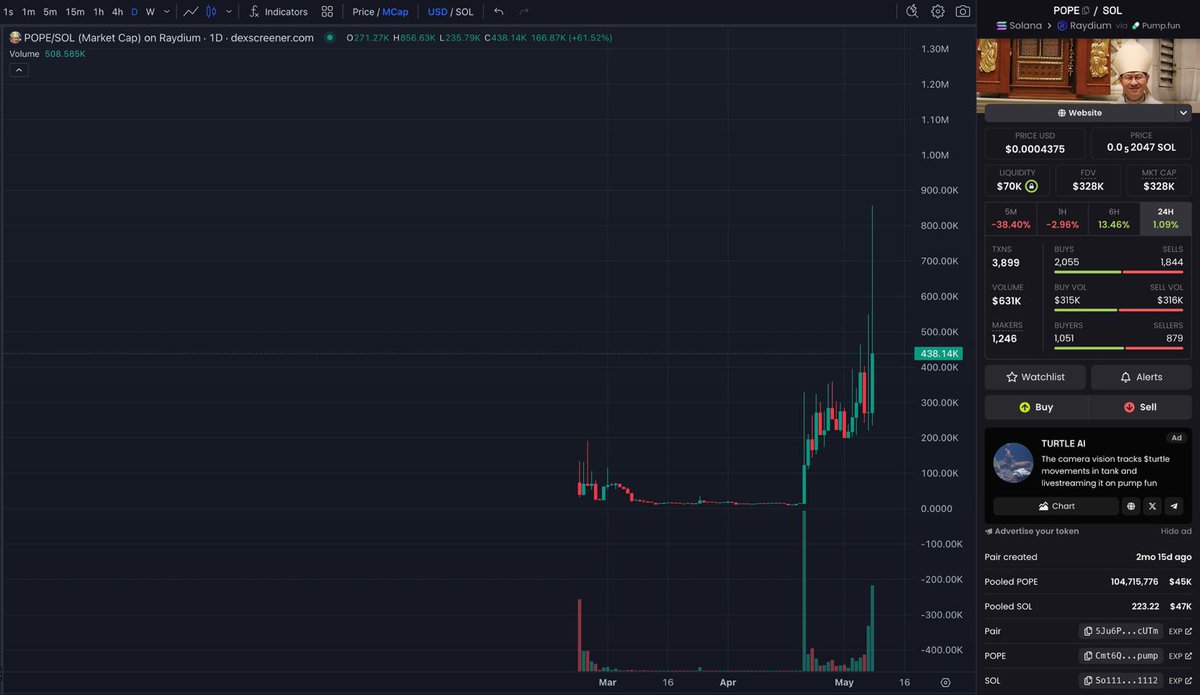Image resolution: width=1200 pixels, height=695 pixels.
Task: Select the W weekly timeframe
Action: [x=150, y=12]
